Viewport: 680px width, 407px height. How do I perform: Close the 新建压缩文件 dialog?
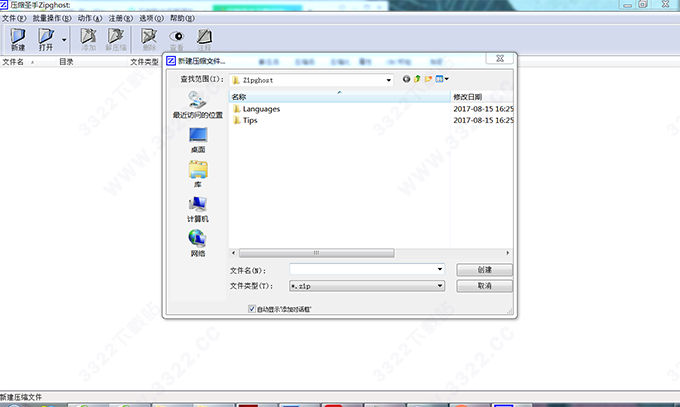500,59
